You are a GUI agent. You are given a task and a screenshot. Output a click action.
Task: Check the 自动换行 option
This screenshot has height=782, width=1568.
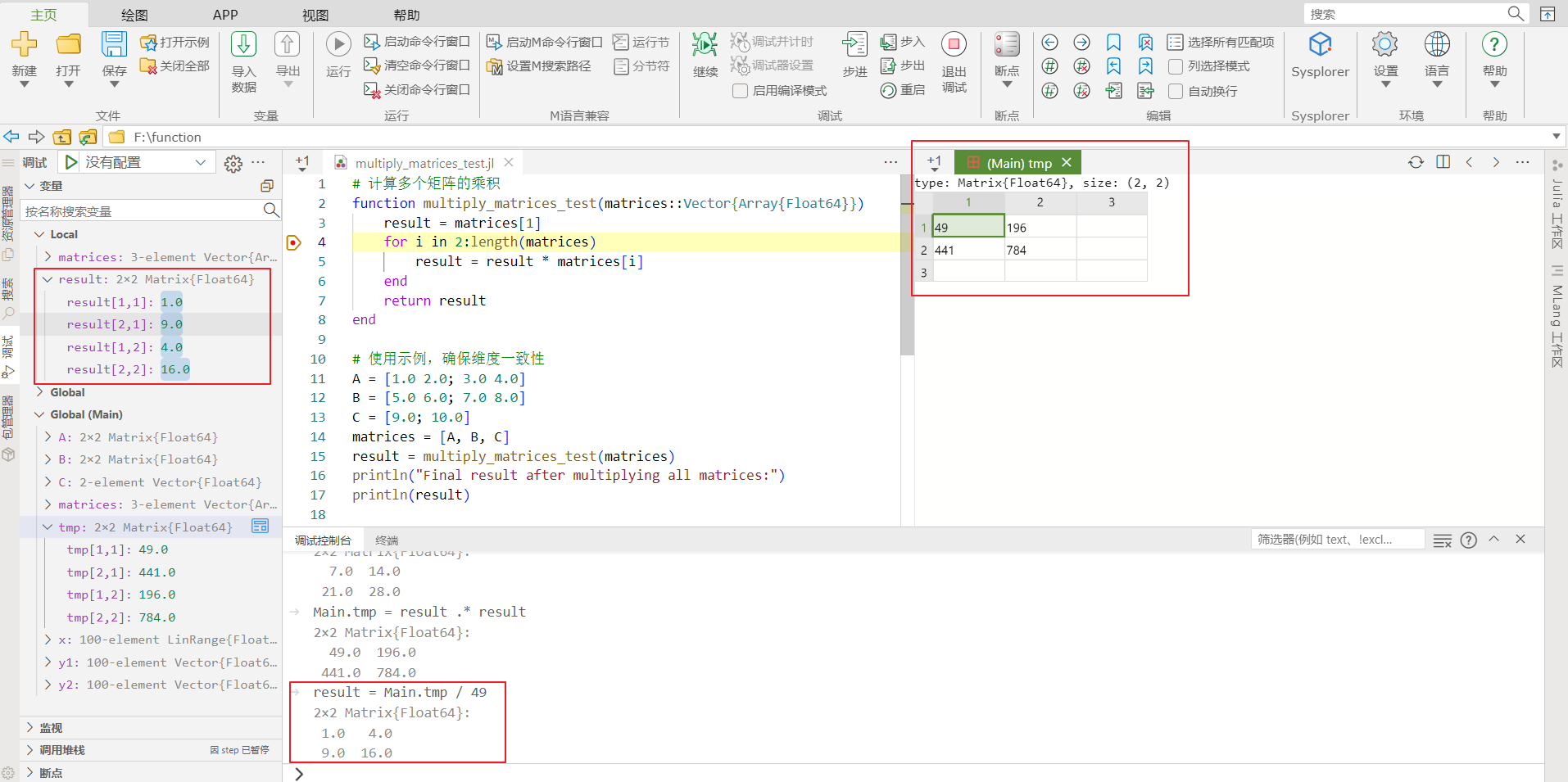[x=1176, y=91]
